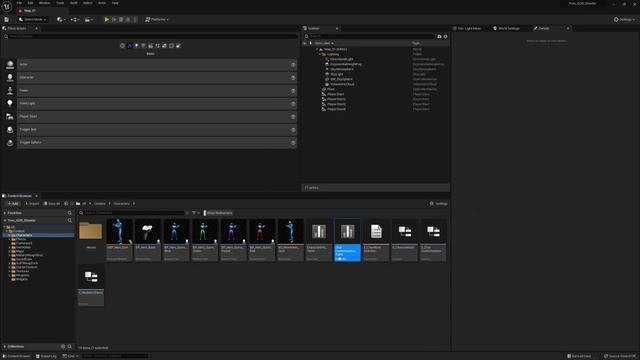Click the Add button in Content Browser
This screenshot has width=640, height=360.
point(13,203)
